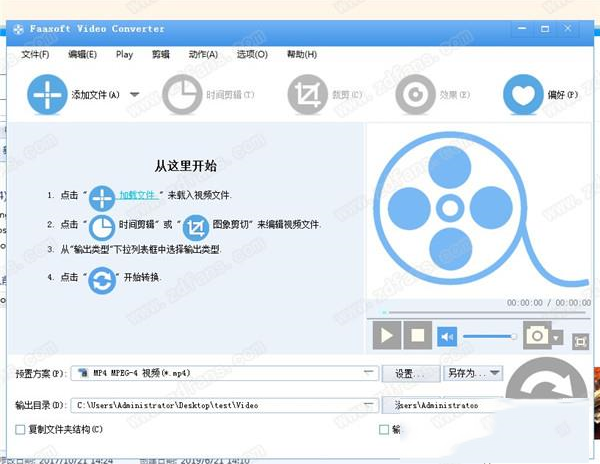This screenshot has width=600, height=464.
Task: Stop the video playback
Action: point(417,335)
